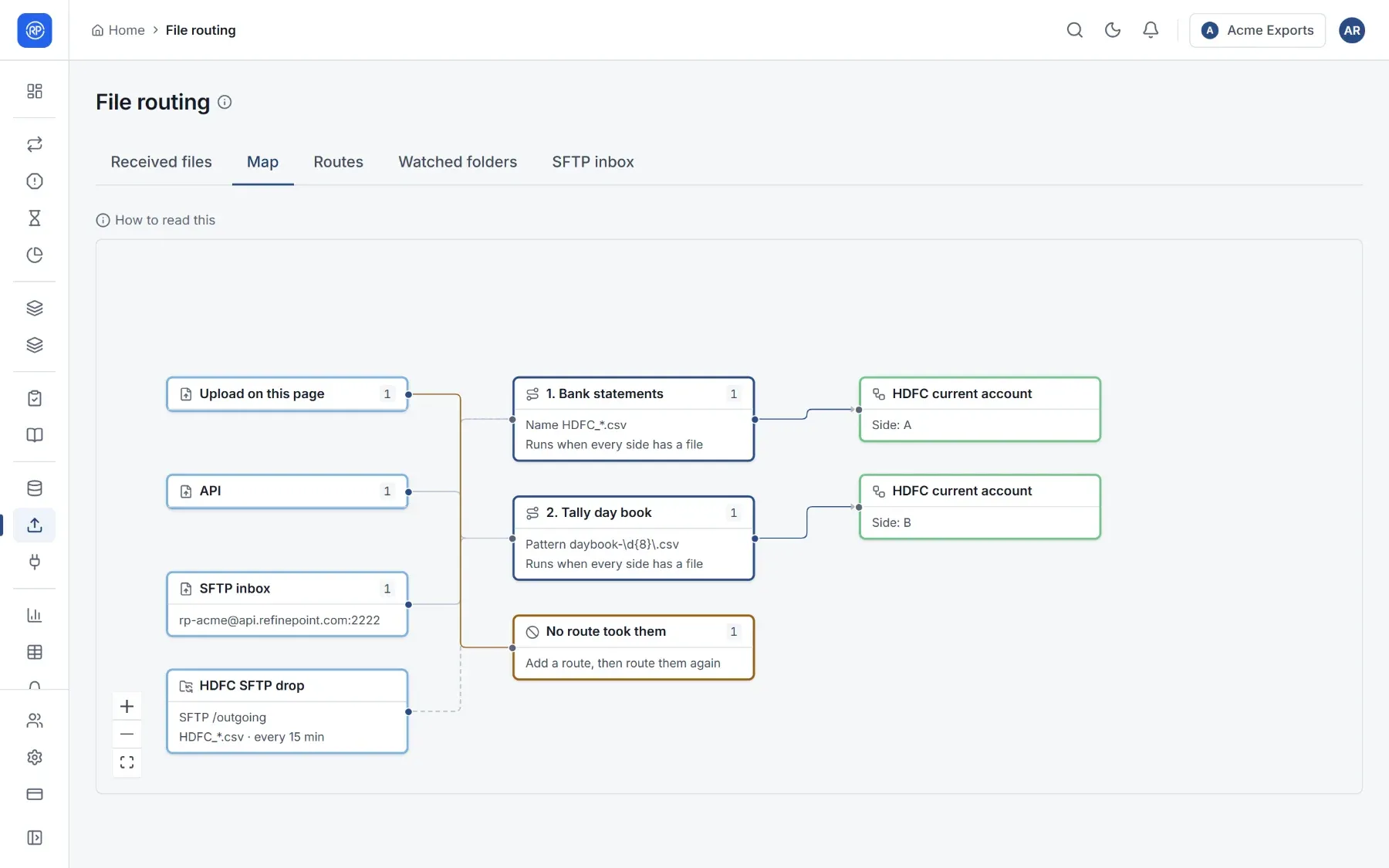Select HDFC current account Side: A node

tap(980, 410)
